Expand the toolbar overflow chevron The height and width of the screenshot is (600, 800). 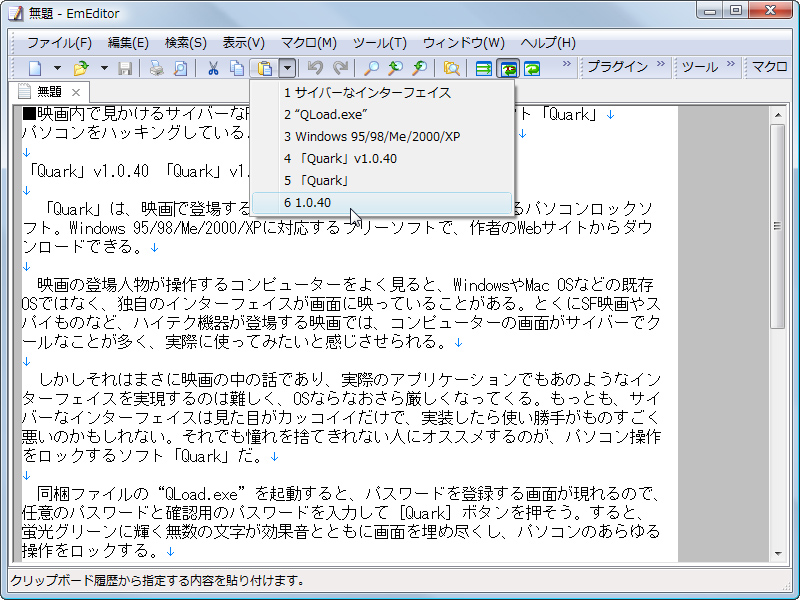[x=567, y=68]
